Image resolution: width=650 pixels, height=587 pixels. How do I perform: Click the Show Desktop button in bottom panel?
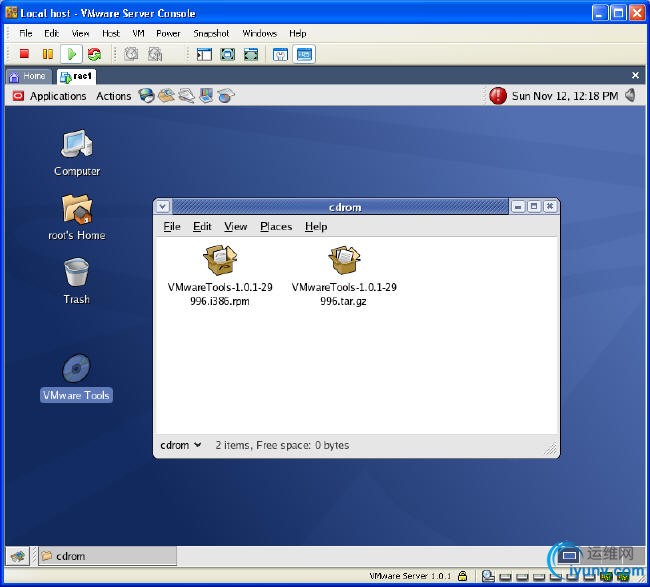tap(18, 556)
